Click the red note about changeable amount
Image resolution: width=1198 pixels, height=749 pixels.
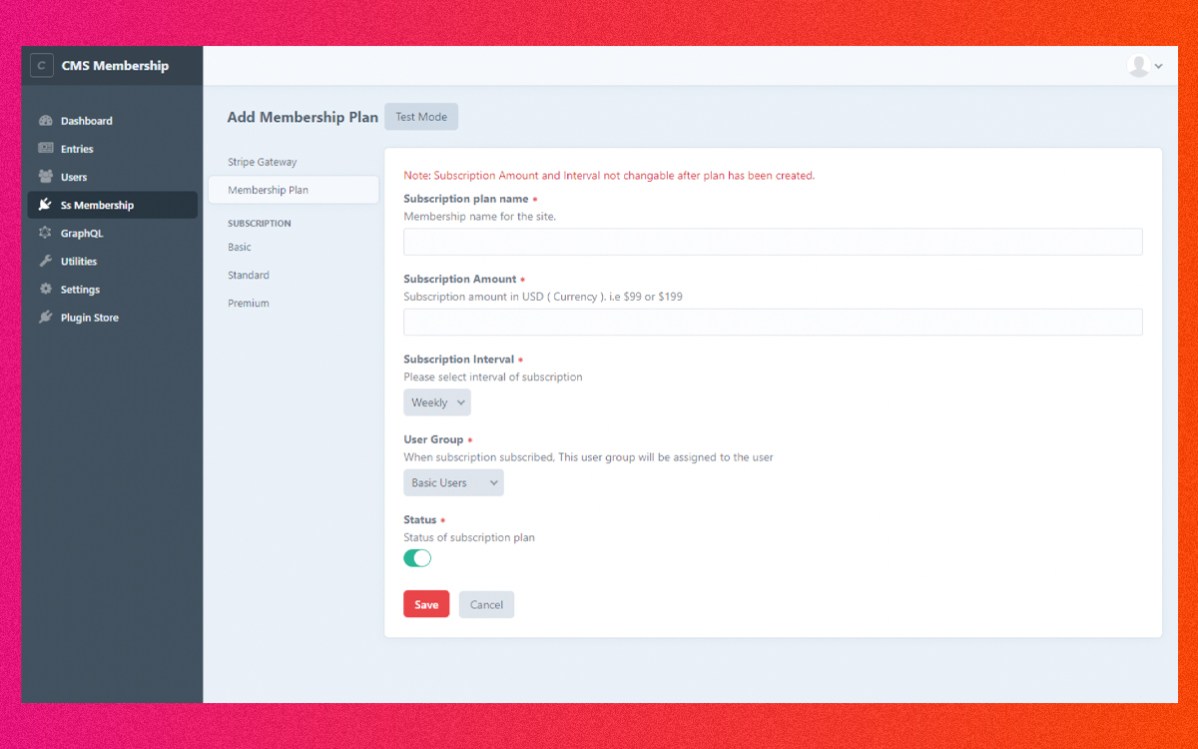pos(609,176)
